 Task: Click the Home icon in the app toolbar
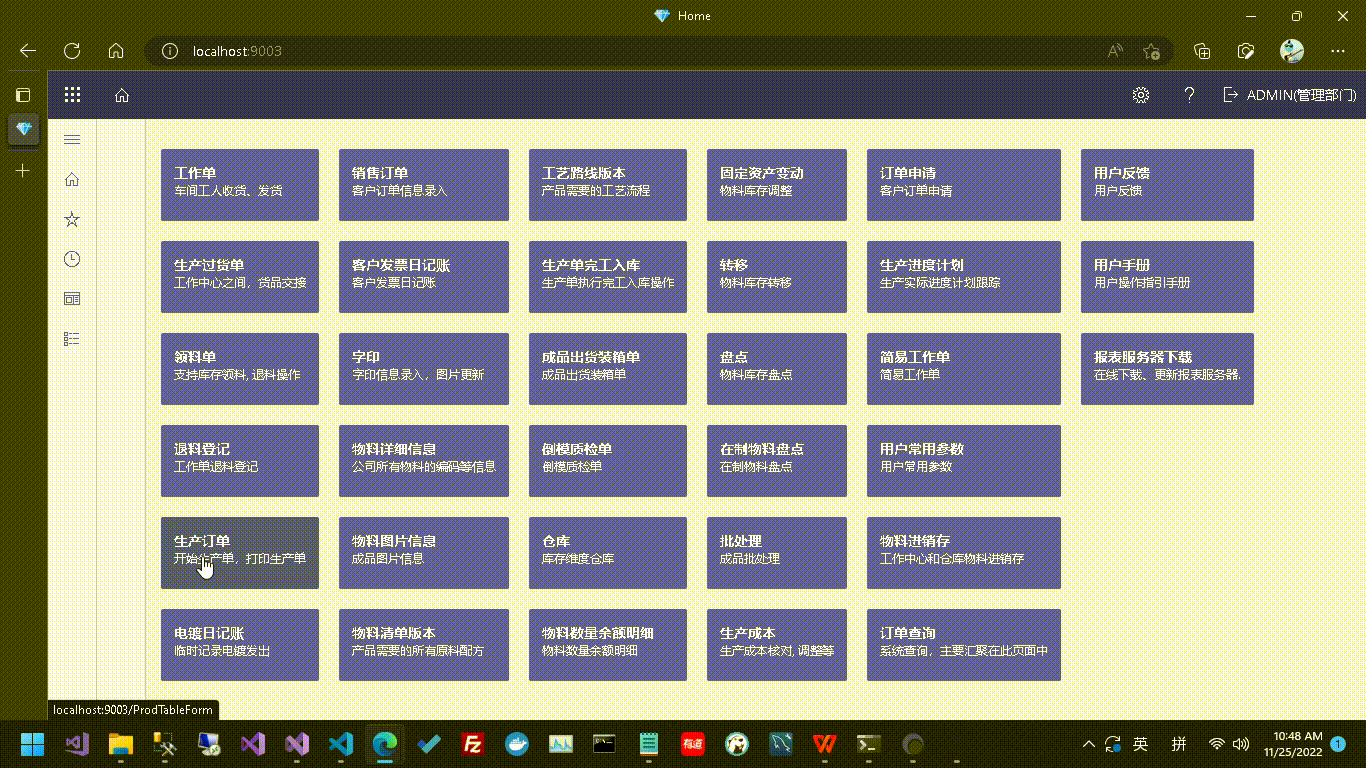121,94
